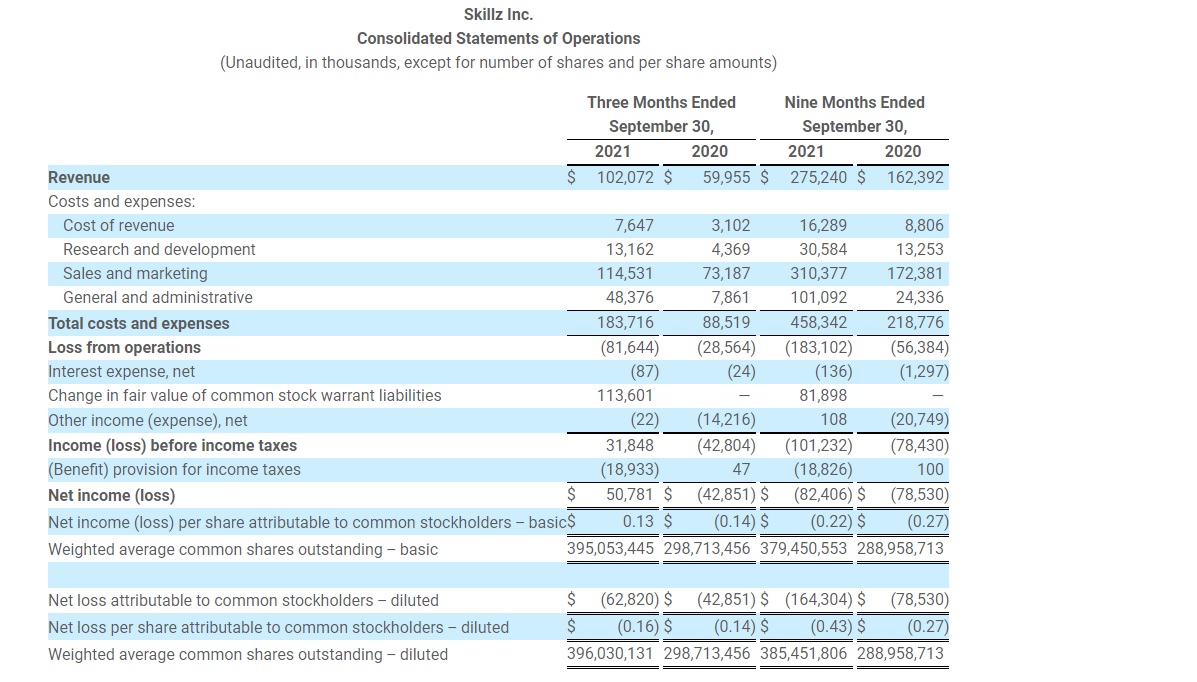Click 'Weighted average common shares outstanding – diluted' label
Image resolution: width=1197 pixels, height=682 pixels.
click(248, 655)
